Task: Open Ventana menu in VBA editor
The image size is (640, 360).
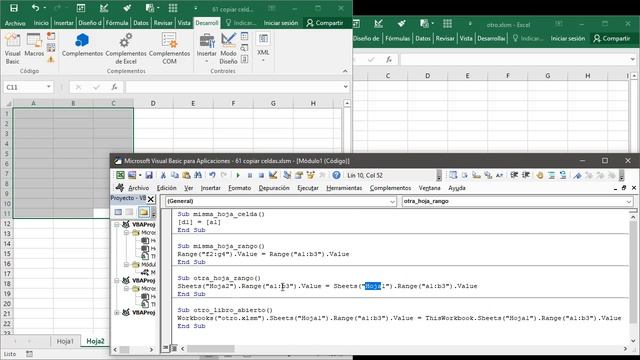Action: pos(429,188)
